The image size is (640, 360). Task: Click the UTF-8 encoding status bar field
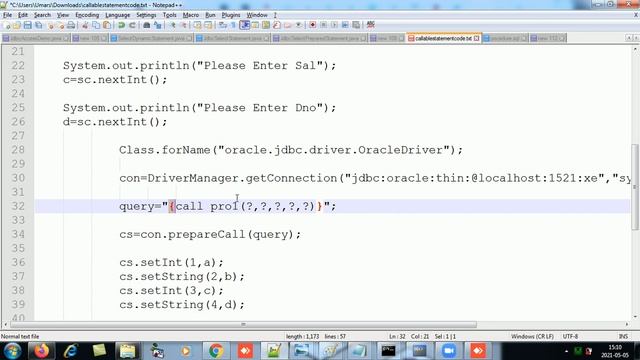(570, 336)
